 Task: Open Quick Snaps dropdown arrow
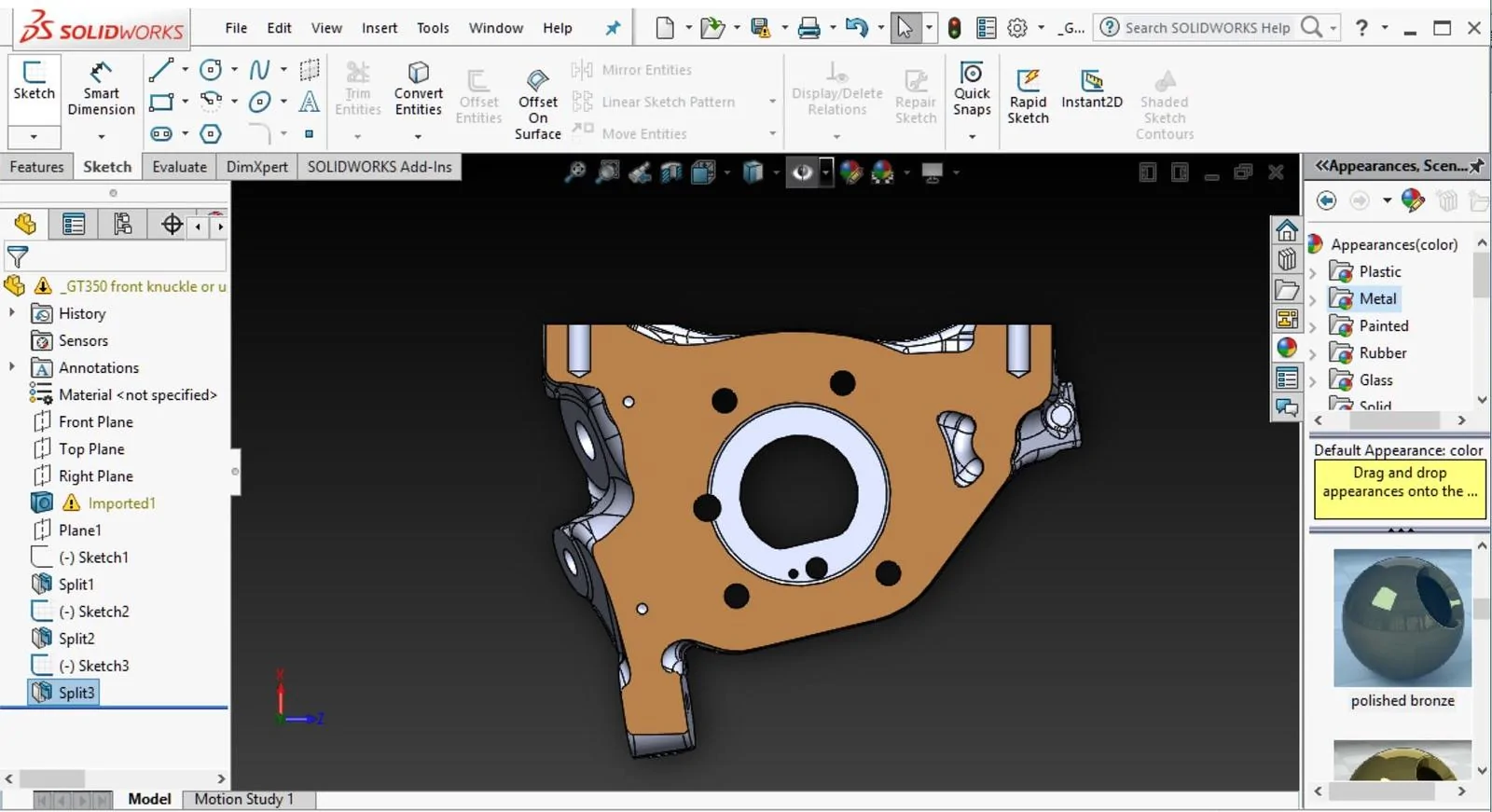tap(972, 137)
